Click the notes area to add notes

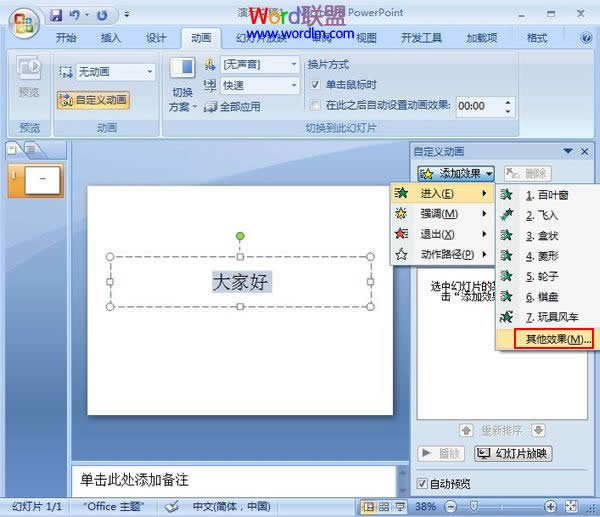(233, 480)
